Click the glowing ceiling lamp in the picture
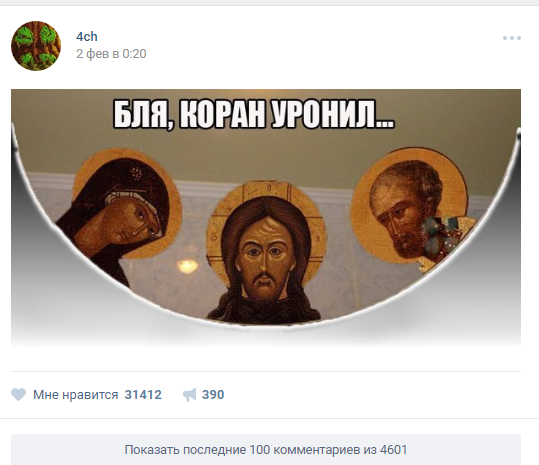539x465 pixels. click(x=187, y=266)
